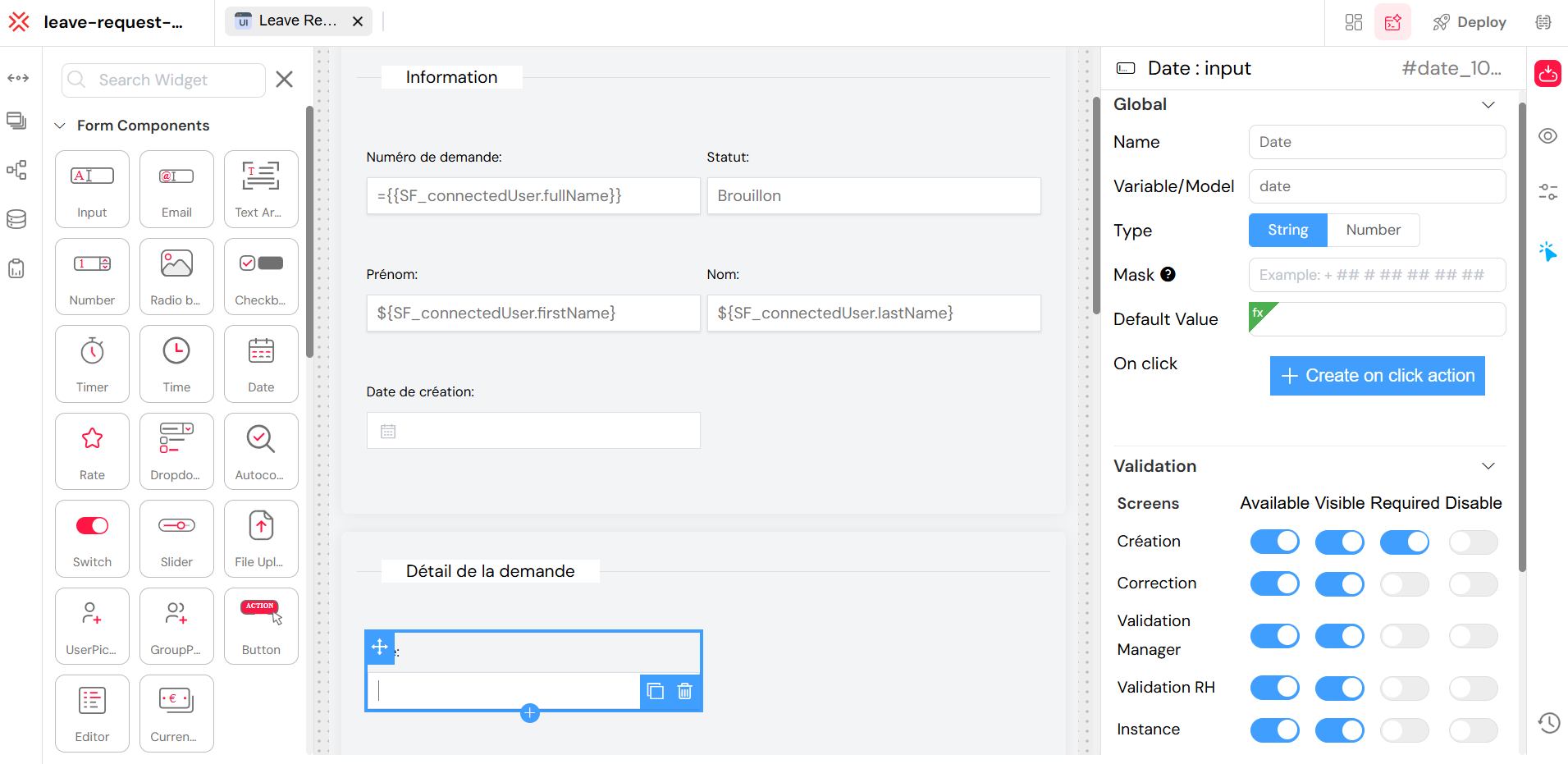The height and width of the screenshot is (764, 1568).
Task: Enable Disable switch for Correction screen
Action: (1473, 584)
